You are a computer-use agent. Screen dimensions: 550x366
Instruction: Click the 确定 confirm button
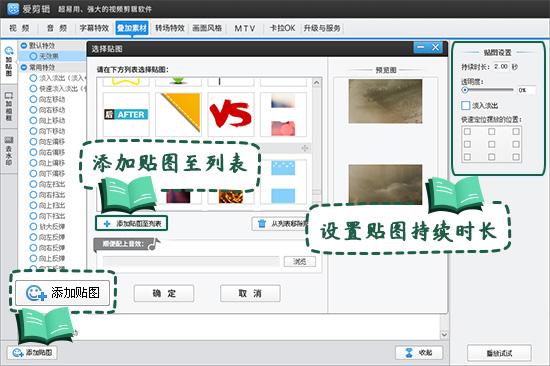164,293
